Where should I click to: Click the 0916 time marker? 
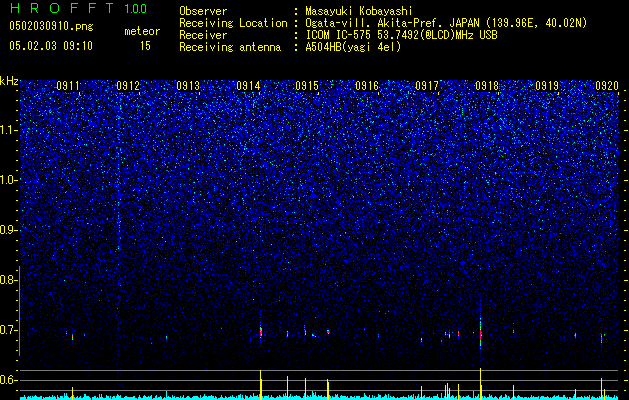[367, 86]
